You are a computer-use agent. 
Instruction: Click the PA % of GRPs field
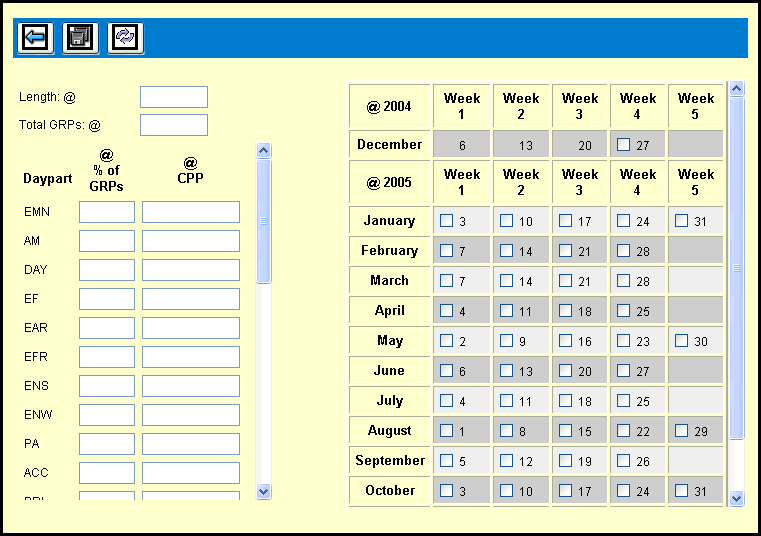pos(107,444)
